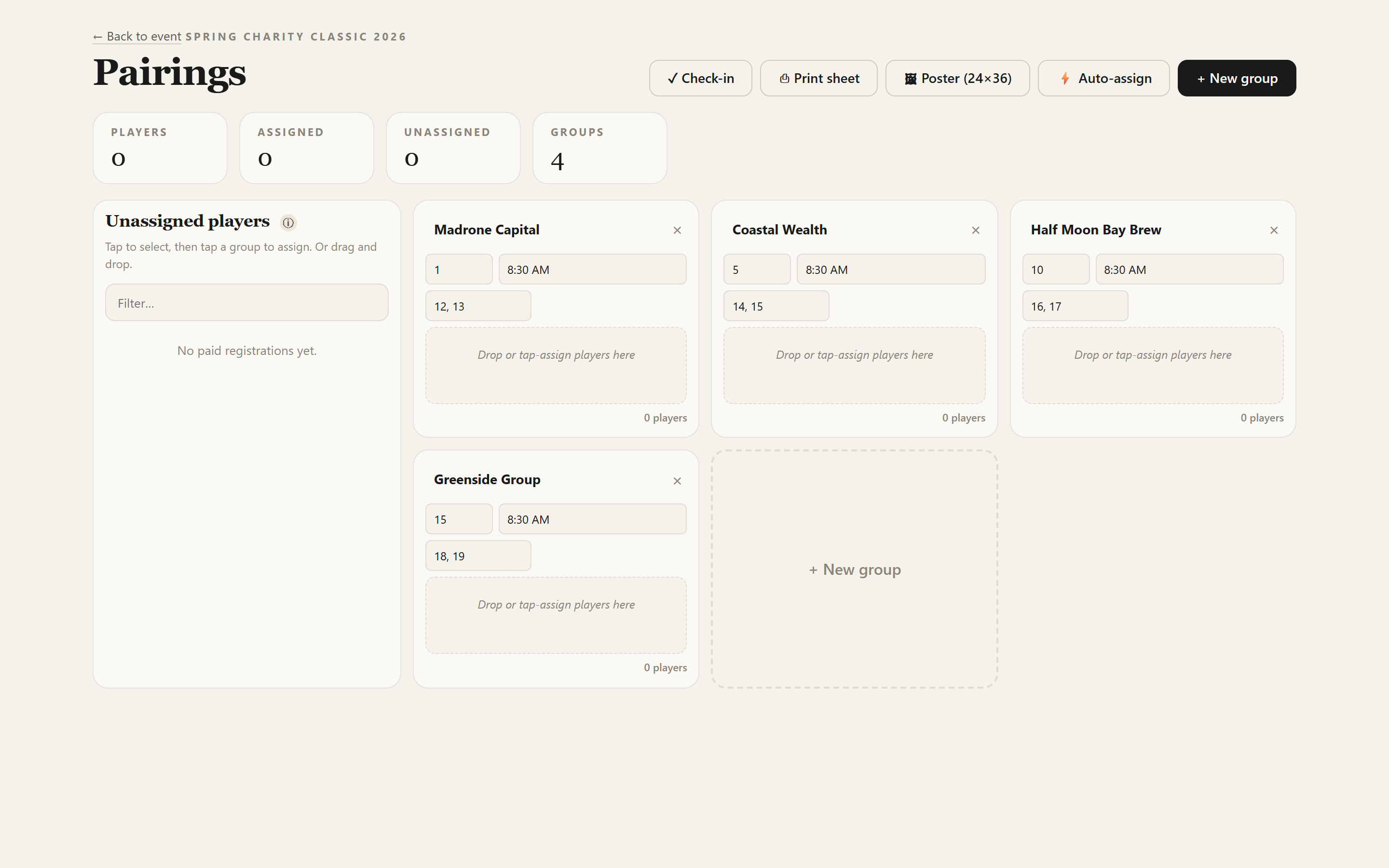
Task: Add group via dashed New group tile
Action: click(x=855, y=569)
